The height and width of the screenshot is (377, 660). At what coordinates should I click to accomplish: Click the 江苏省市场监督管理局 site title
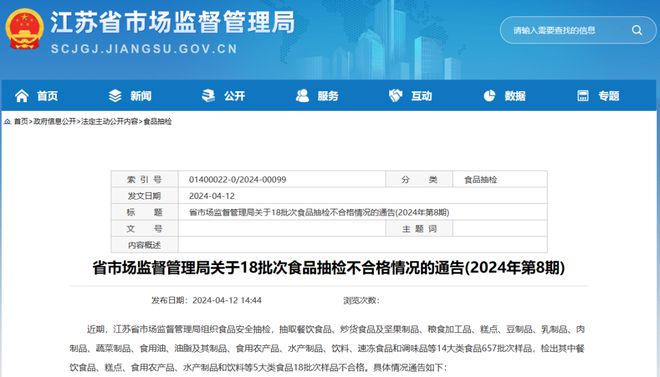point(173,22)
